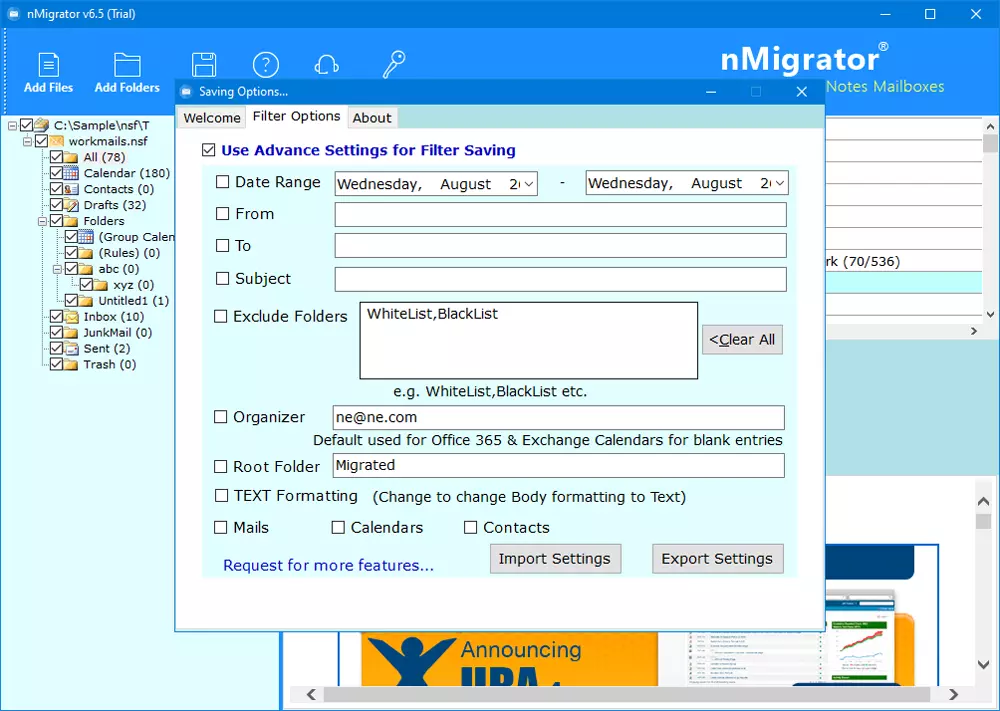1000x711 pixels.
Task: Select the Inbox (10) tree item label
Action: (x=114, y=316)
